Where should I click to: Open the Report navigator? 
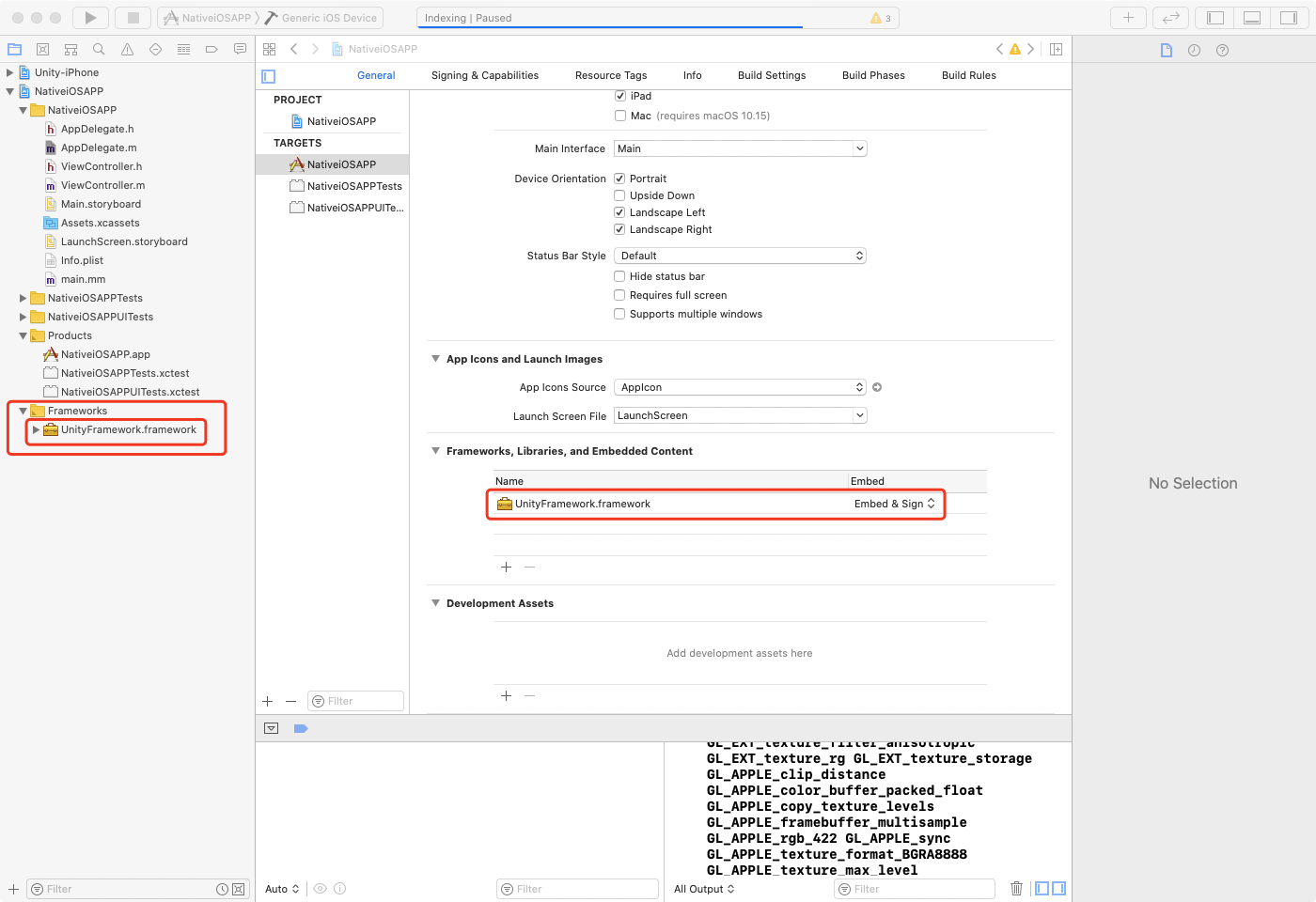[x=240, y=50]
